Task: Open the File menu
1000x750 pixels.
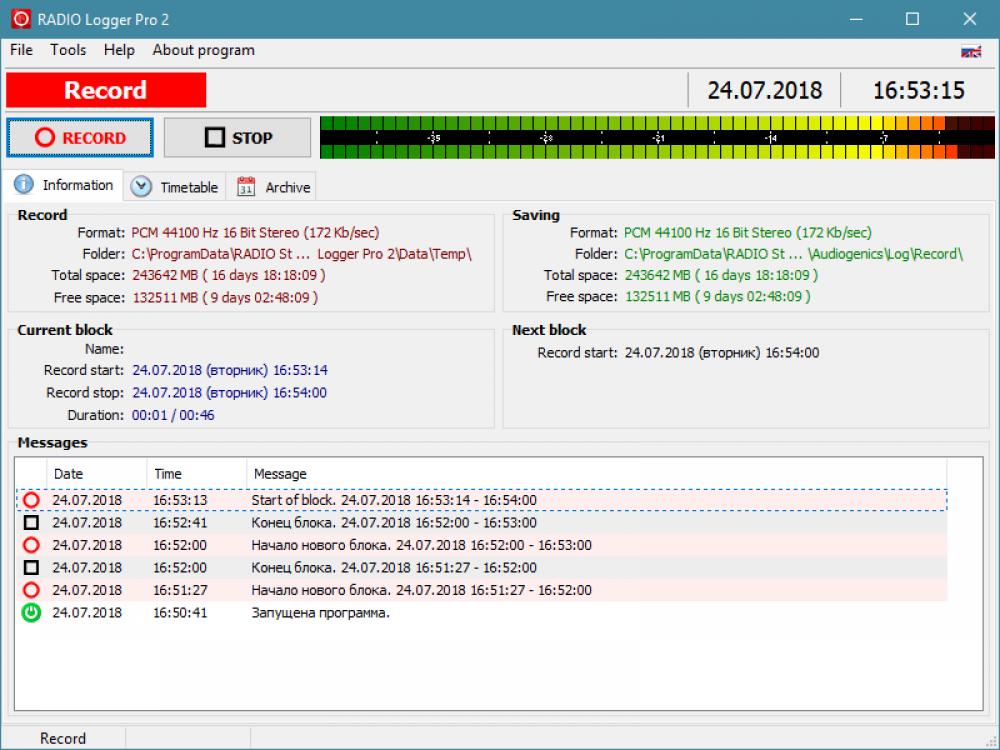Action: (x=20, y=50)
